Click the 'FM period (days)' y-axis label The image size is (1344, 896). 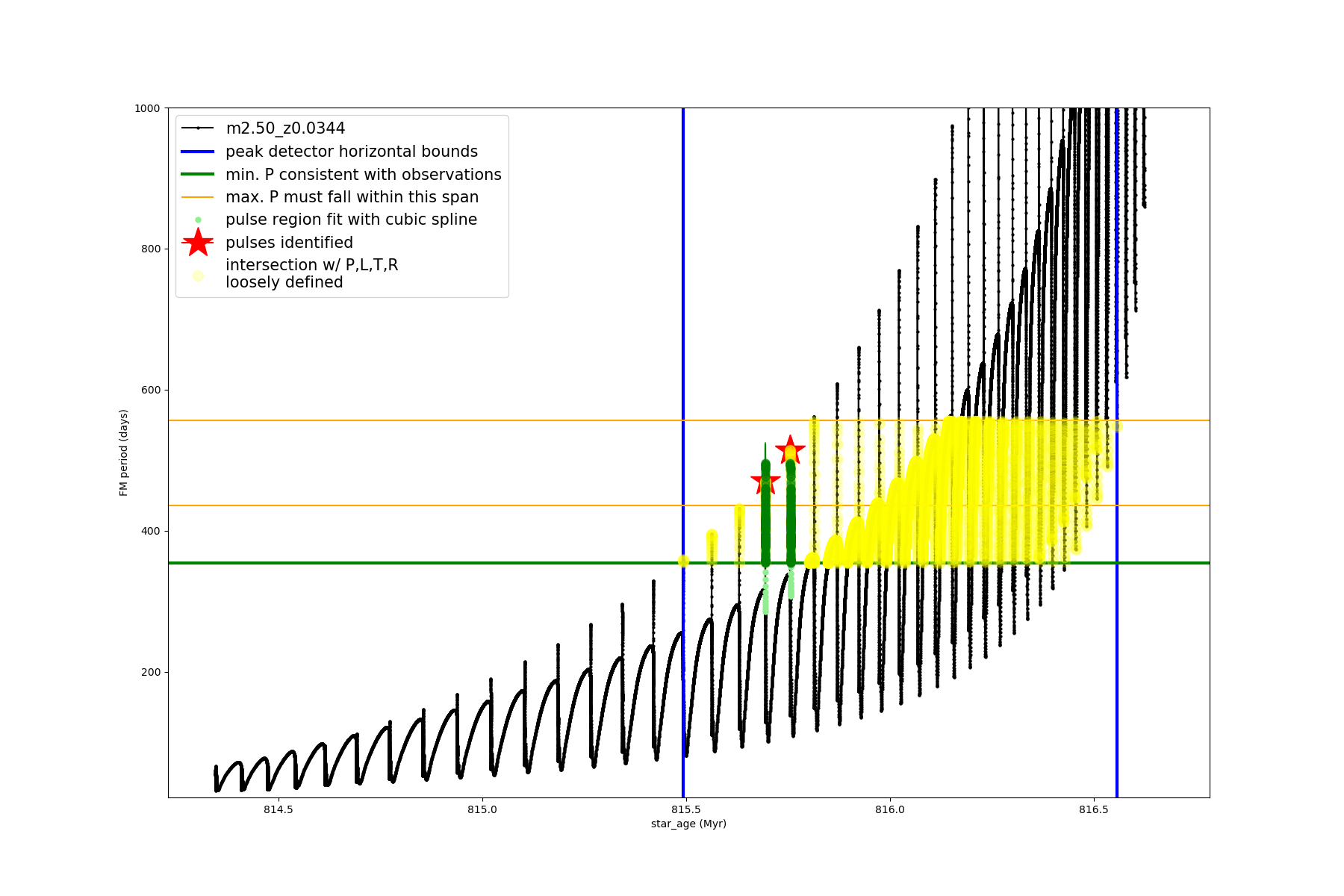click(124, 452)
